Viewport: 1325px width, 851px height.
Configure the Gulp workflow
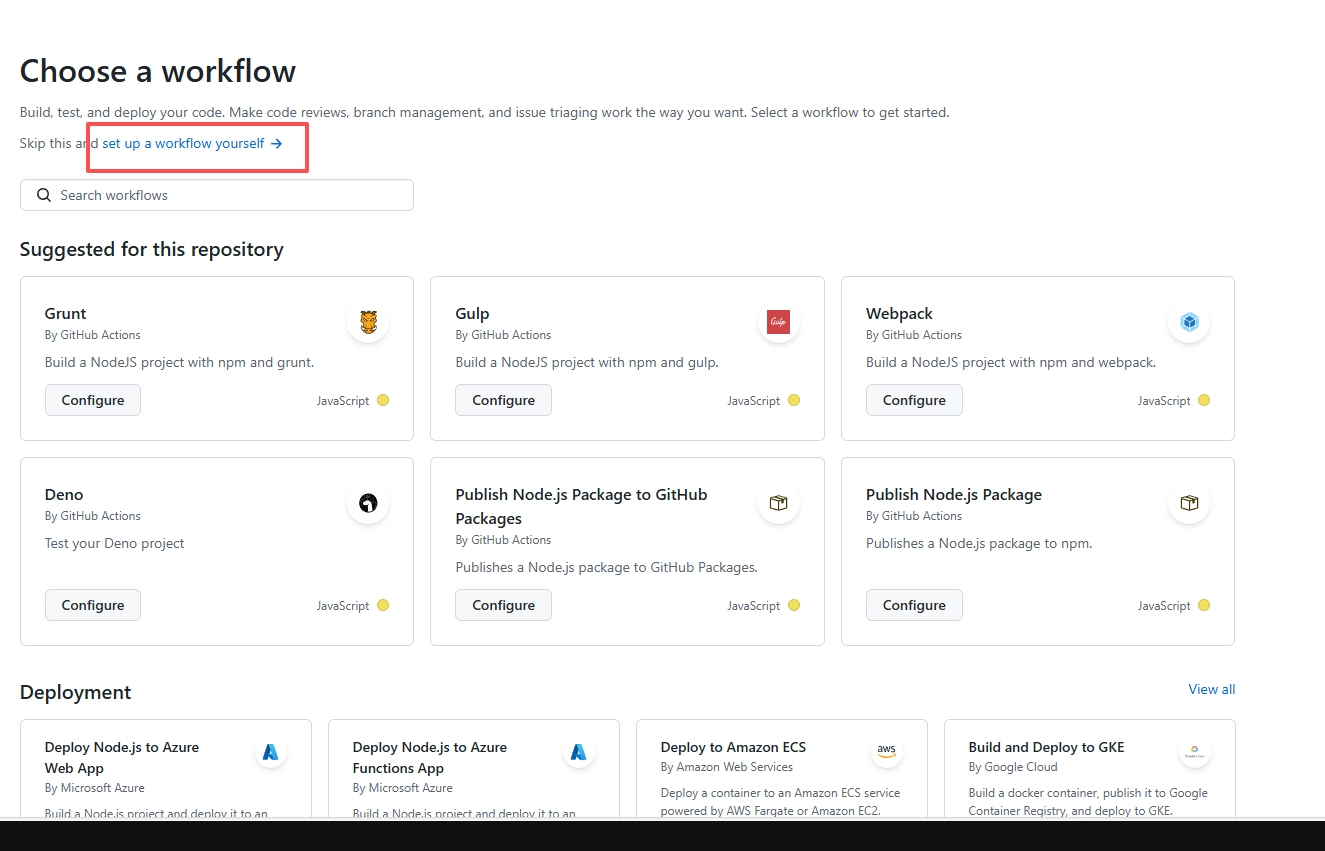503,400
